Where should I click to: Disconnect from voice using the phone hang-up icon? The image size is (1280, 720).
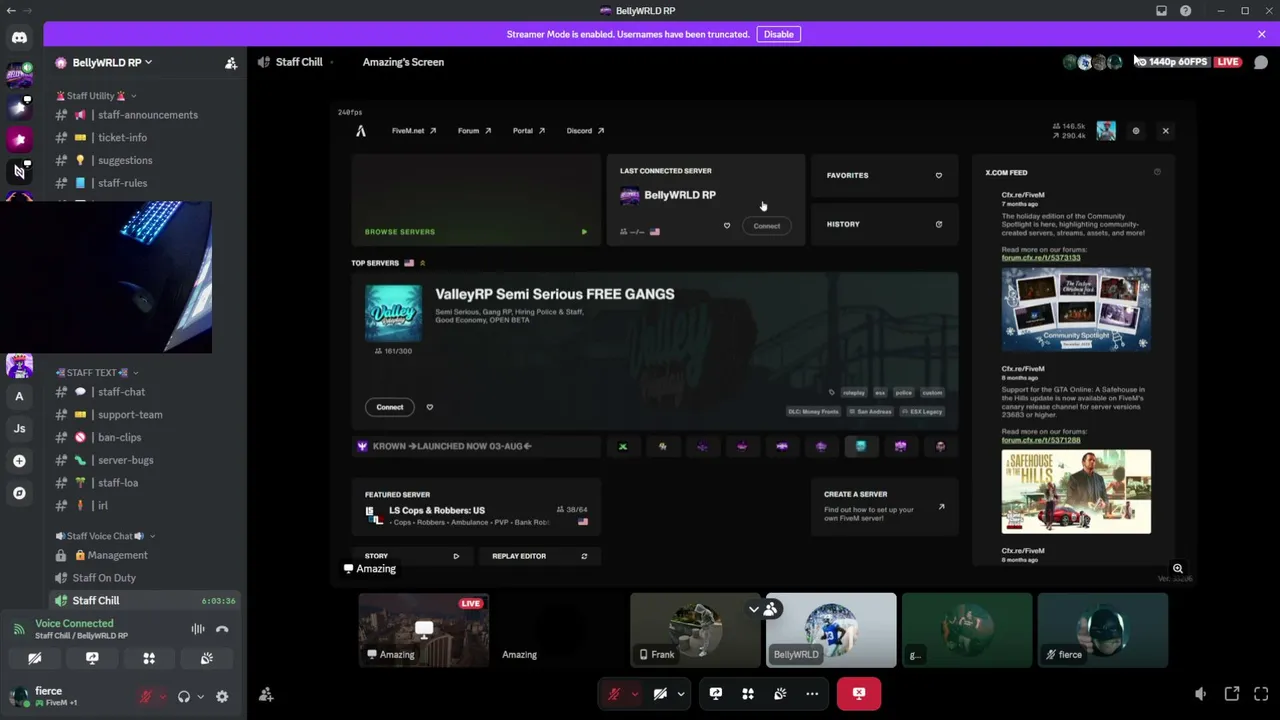[x=222, y=629]
